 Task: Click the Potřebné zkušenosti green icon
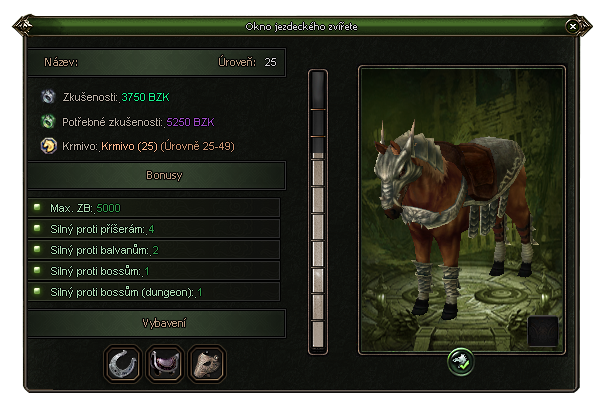pos(48,121)
